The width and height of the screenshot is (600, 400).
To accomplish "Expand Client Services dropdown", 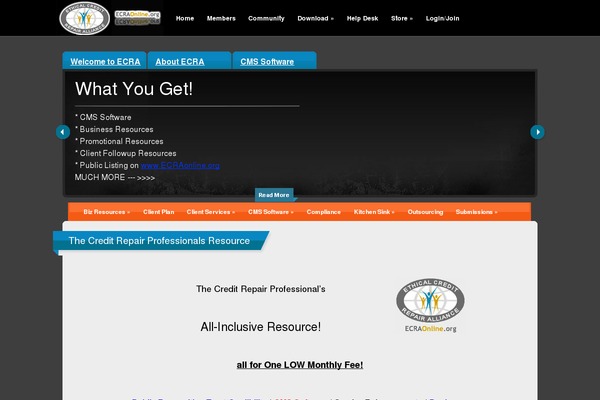I will [211, 212].
